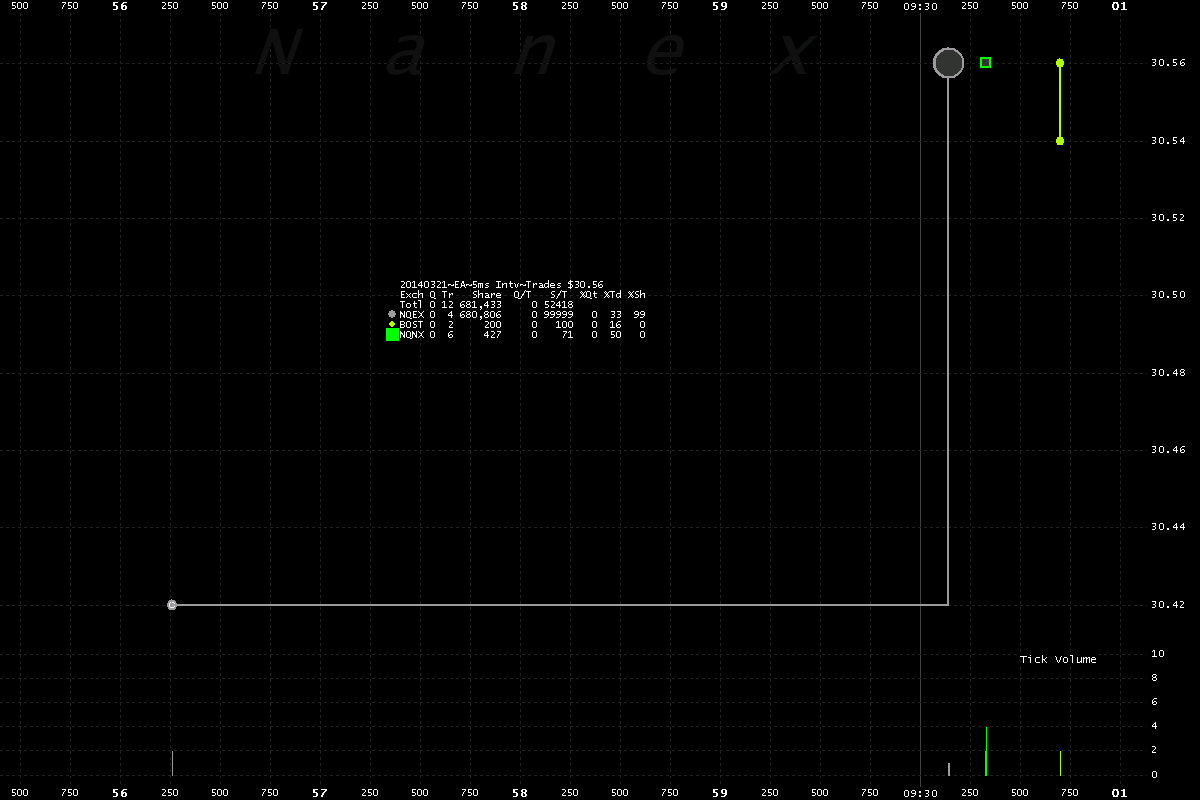The image size is (1200, 800).
Task: Click the yellow-green tick volume bar near 01
Action: pos(1060,763)
